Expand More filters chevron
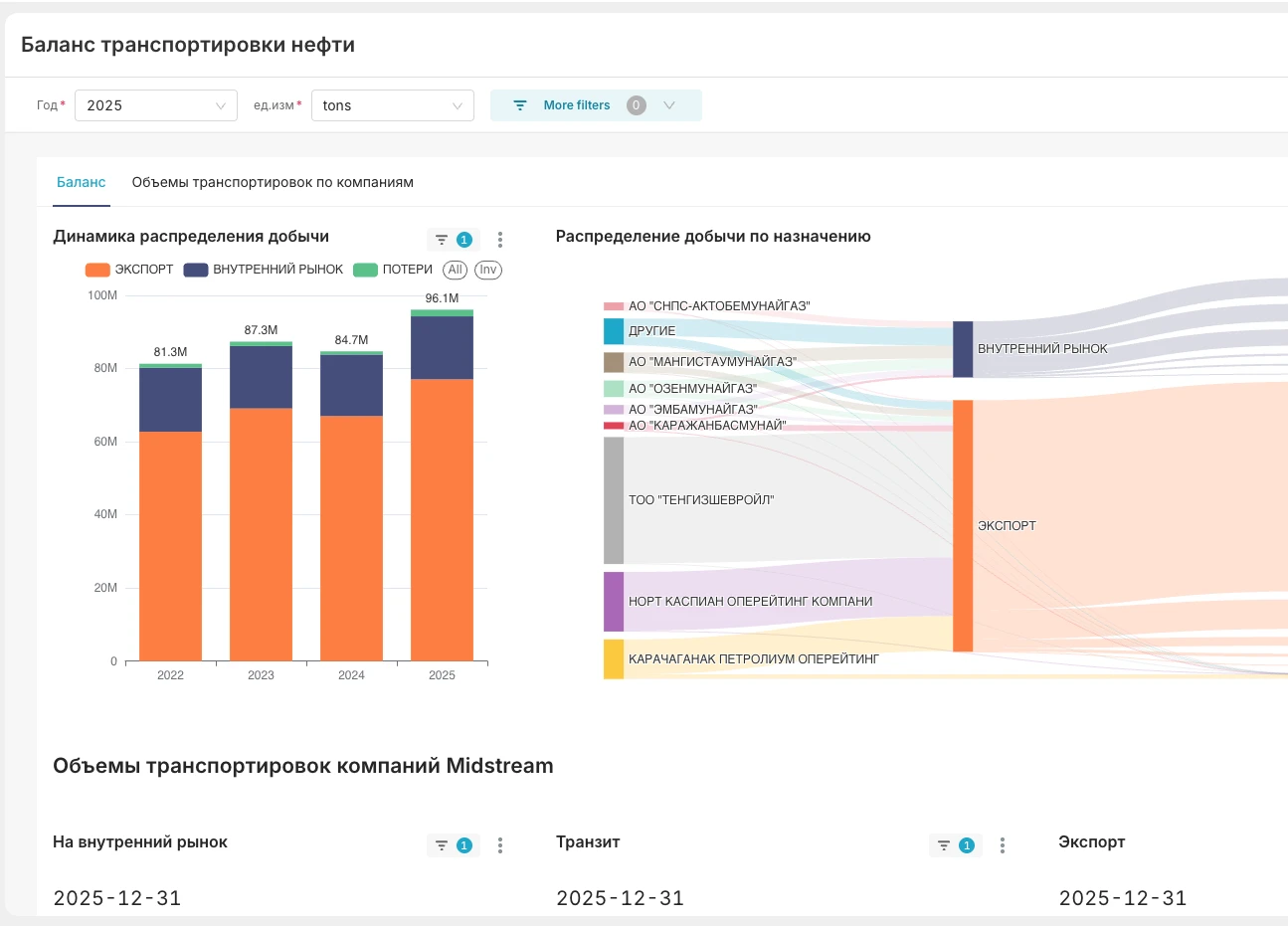1288x926 pixels. [669, 105]
